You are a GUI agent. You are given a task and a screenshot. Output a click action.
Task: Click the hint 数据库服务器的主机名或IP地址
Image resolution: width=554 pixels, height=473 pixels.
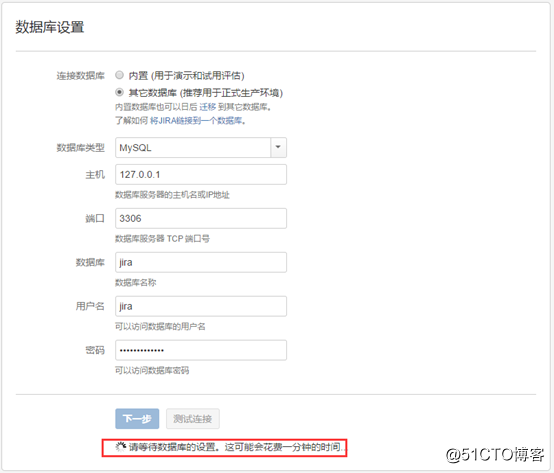172,195
